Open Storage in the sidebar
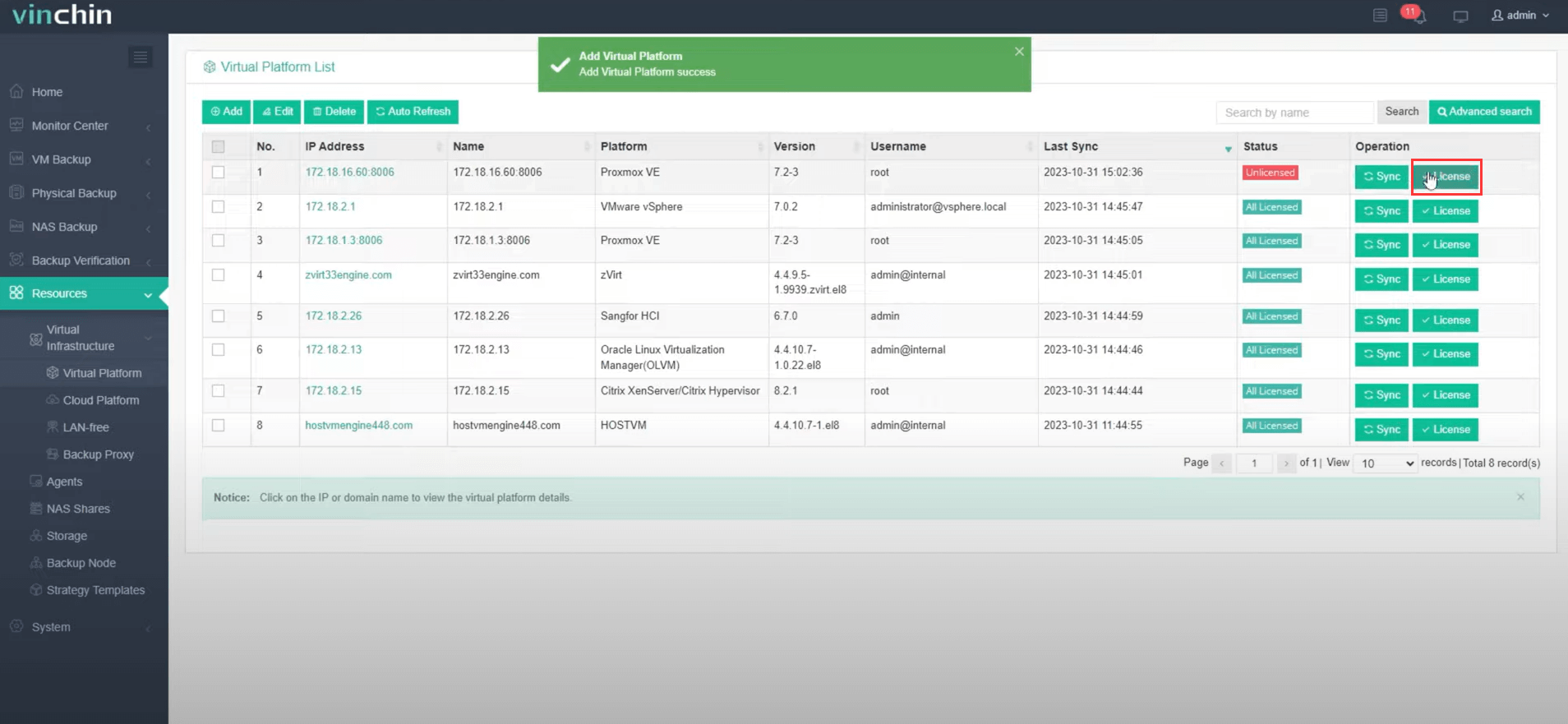 click(x=67, y=536)
